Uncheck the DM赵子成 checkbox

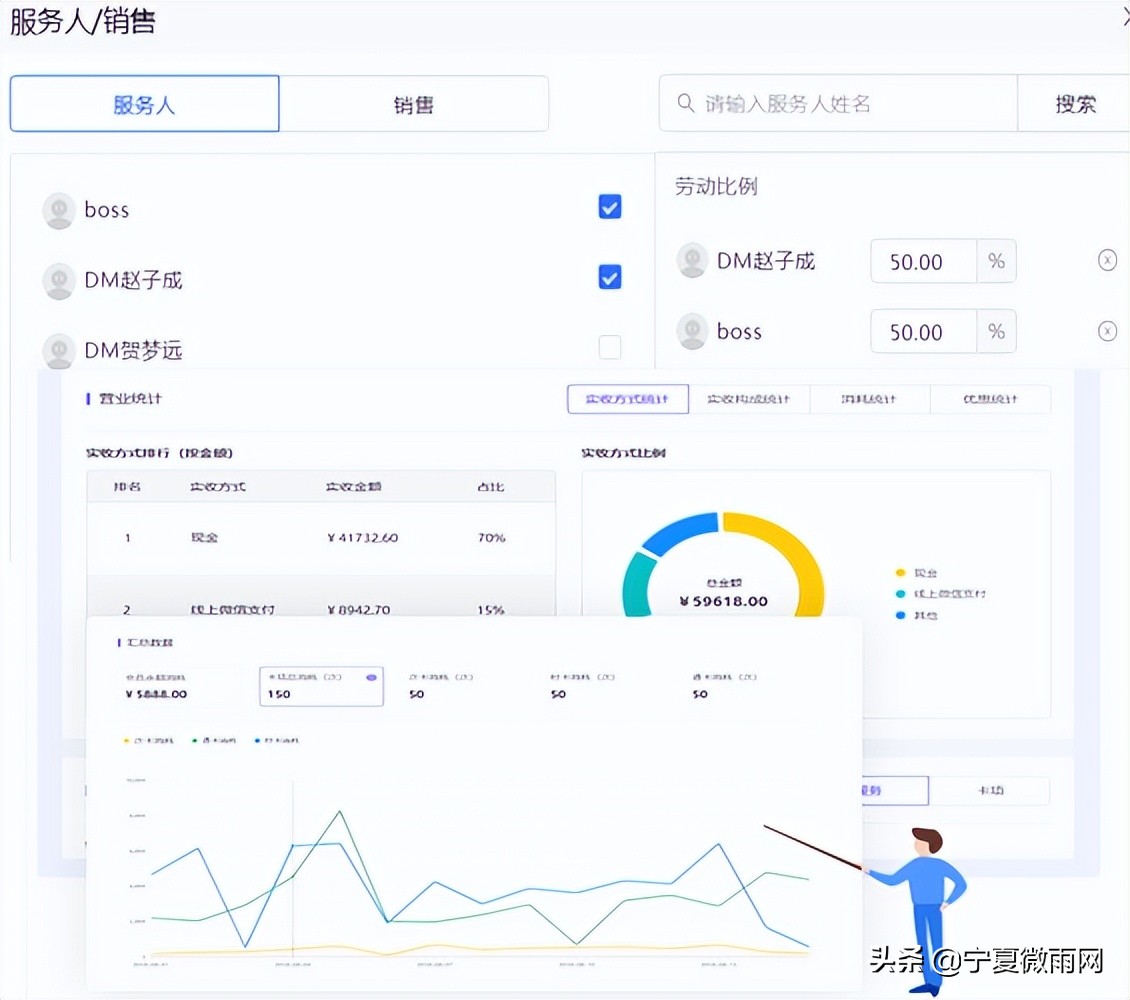pos(610,277)
